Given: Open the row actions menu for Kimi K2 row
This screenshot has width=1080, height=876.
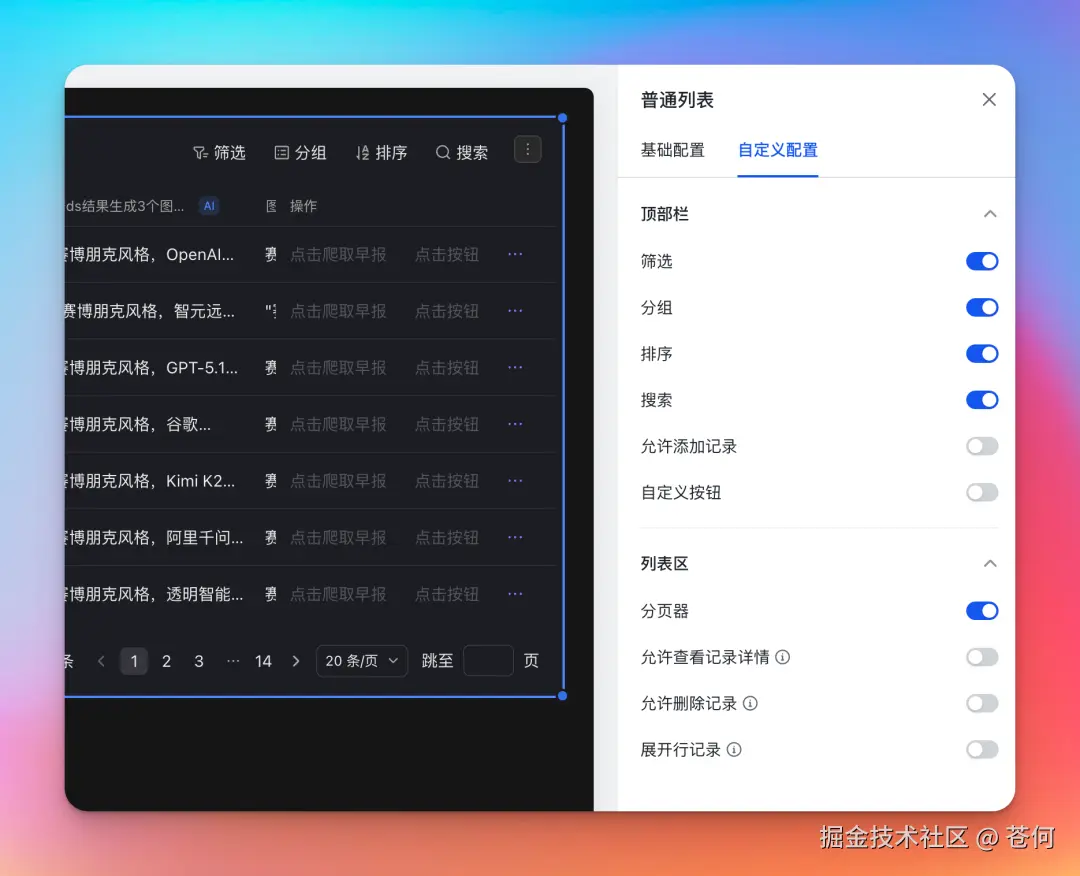Looking at the screenshot, I should coord(514,480).
